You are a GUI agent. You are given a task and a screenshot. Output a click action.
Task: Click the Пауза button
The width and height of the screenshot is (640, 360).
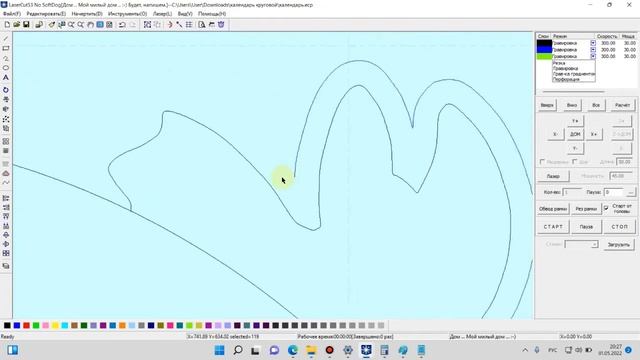(586, 227)
